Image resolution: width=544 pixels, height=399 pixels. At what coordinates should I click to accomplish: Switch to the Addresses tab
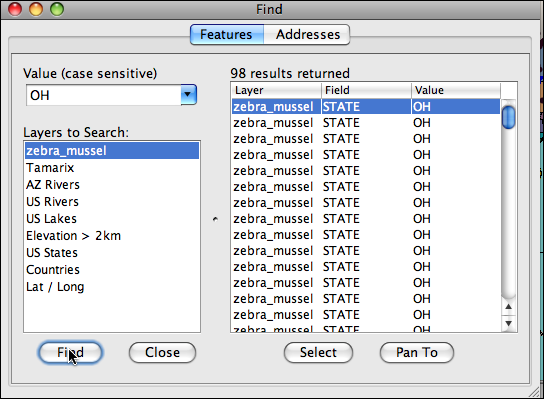(307, 34)
